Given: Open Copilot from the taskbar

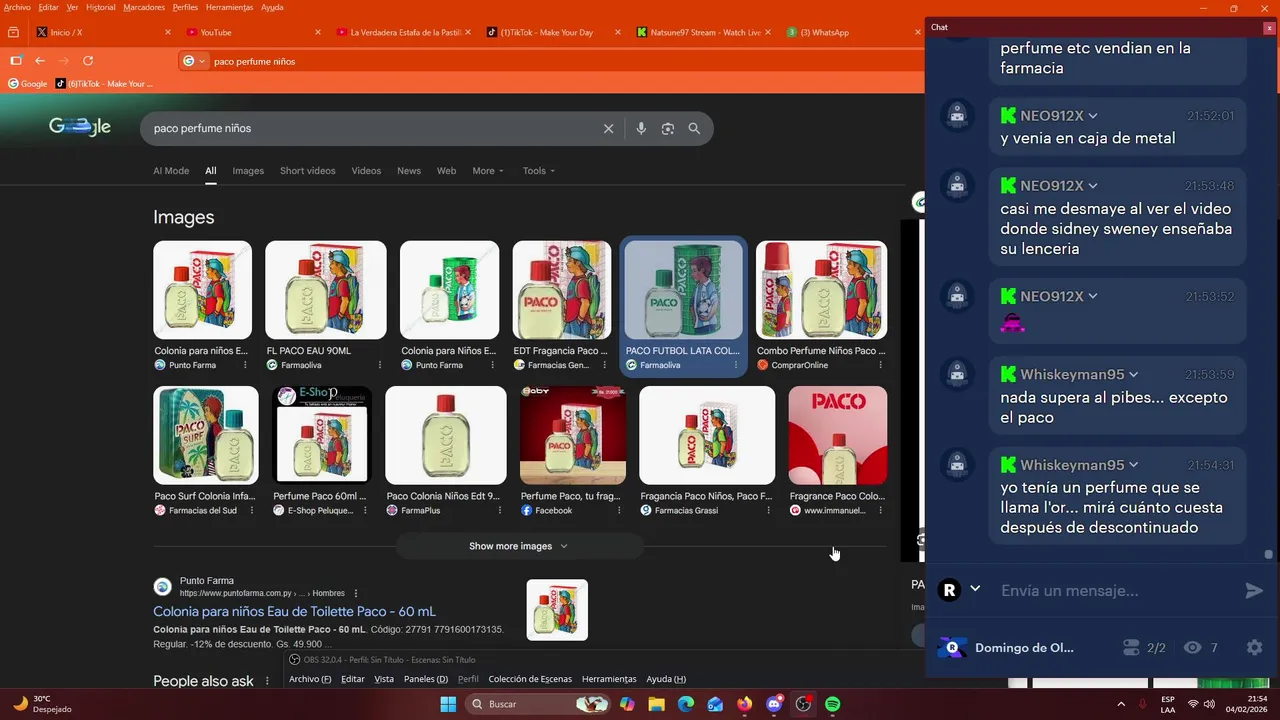Looking at the screenshot, I should tap(627, 704).
